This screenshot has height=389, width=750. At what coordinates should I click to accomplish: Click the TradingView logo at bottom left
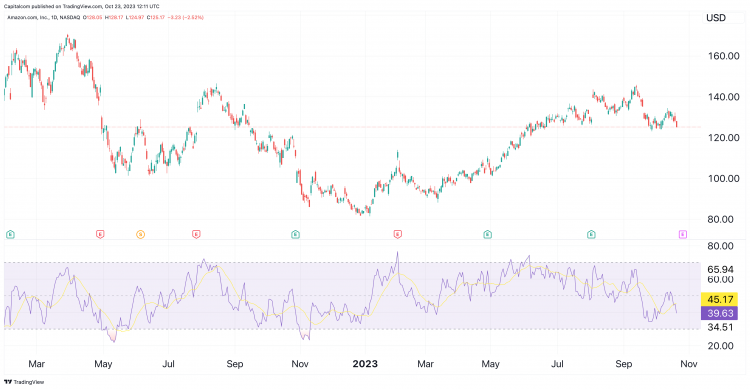pyautogui.click(x=24, y=382)
